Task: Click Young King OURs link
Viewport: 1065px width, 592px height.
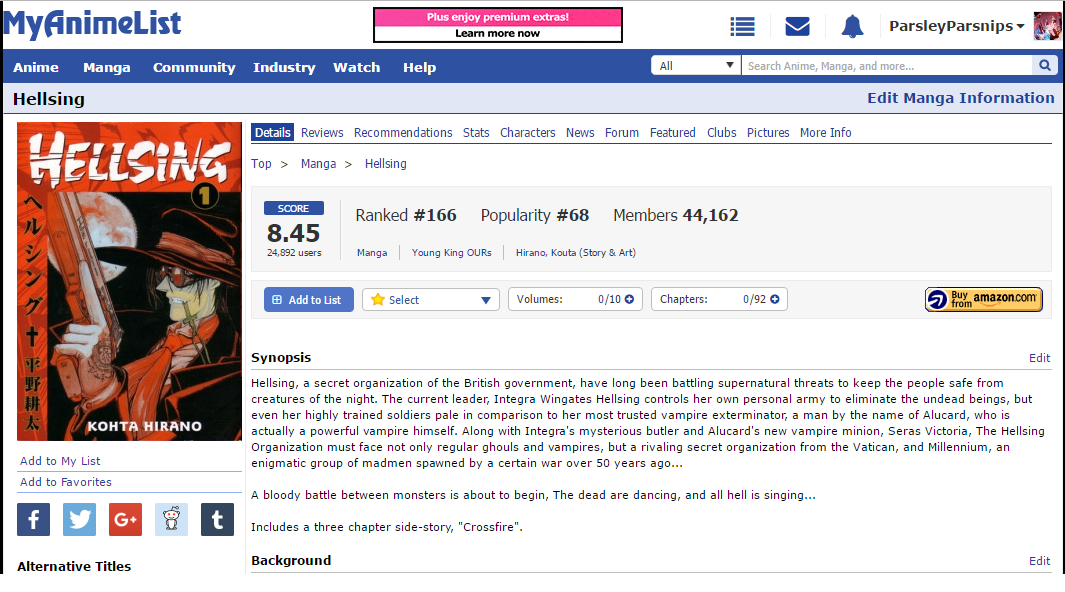Action: point(452,253)
